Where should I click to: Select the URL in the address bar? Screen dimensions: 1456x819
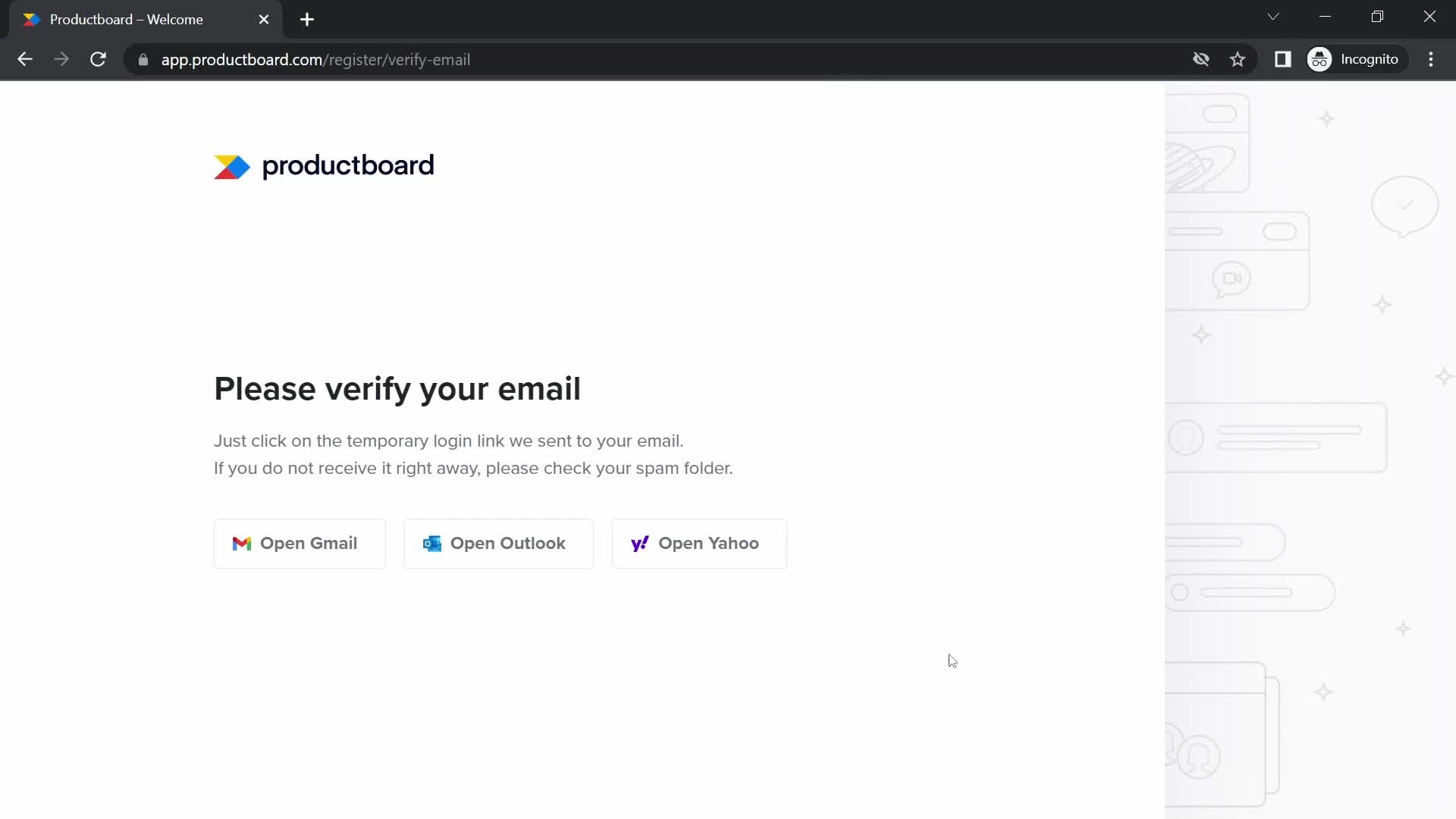315,60
